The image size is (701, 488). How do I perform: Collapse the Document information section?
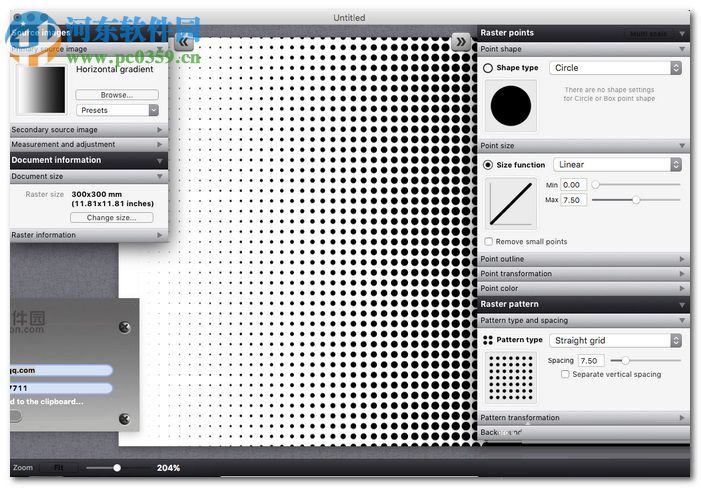89,160
